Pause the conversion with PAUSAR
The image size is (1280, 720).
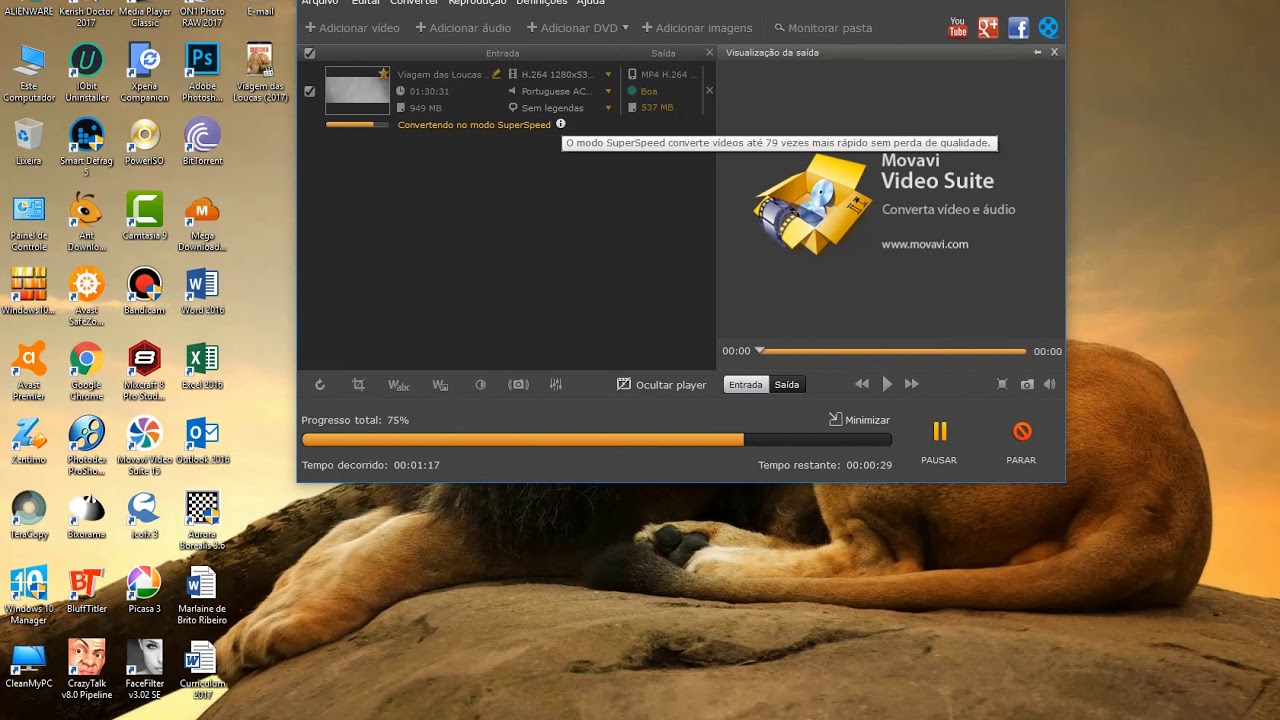pyautogui.click(x=939, y=442)
